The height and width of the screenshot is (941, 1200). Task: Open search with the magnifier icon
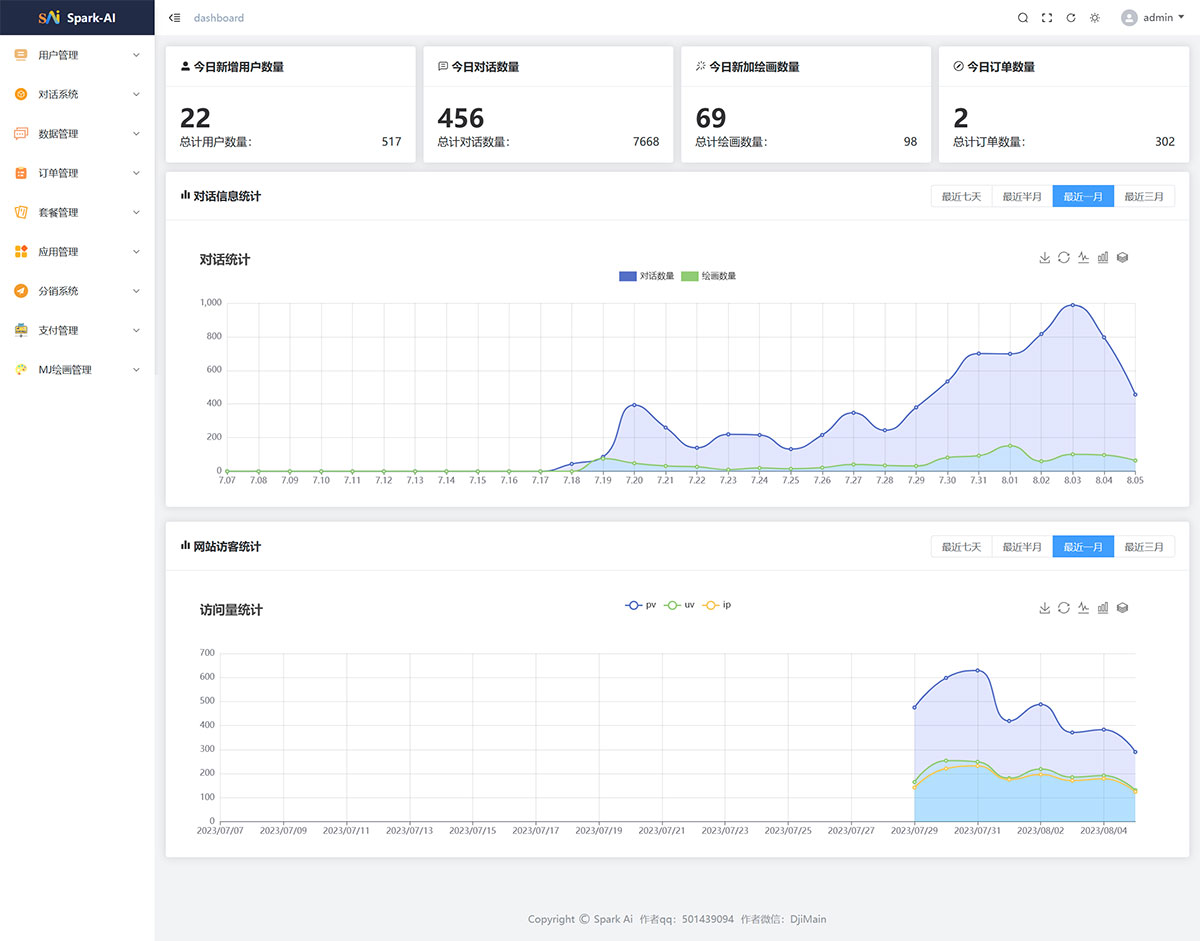click(x=1022, y=18)
